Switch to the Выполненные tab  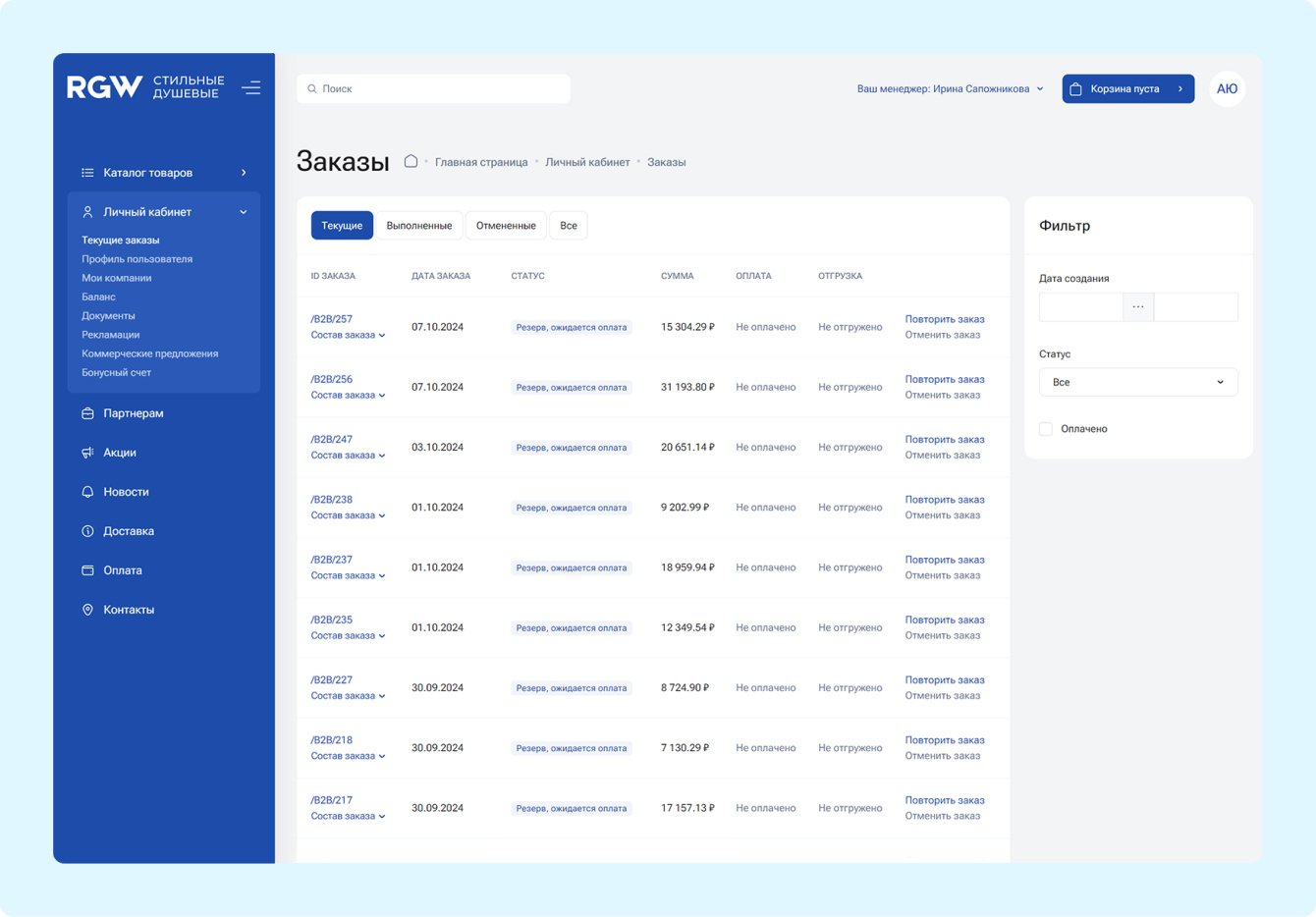click(419, 226)
